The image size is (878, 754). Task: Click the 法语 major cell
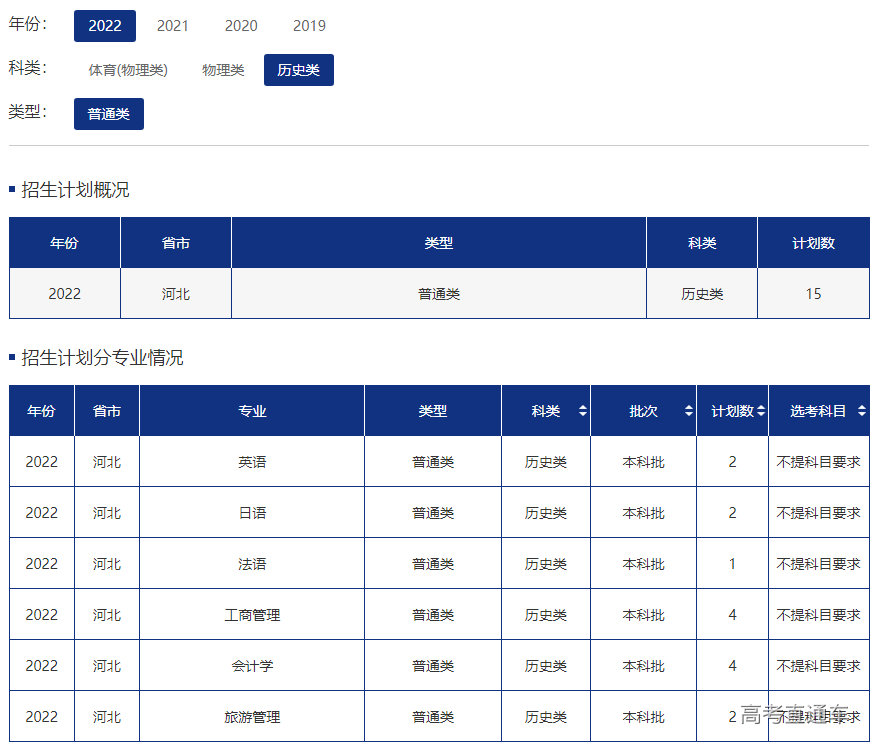pos(252,564)
